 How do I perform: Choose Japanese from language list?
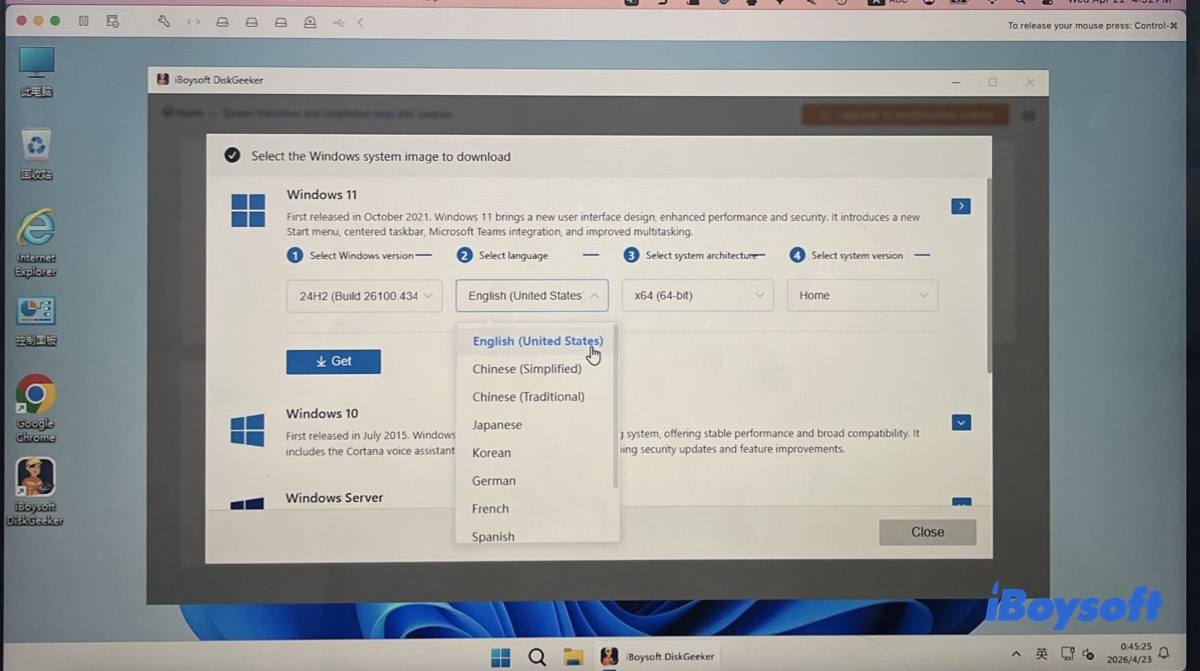click(497, 425)
